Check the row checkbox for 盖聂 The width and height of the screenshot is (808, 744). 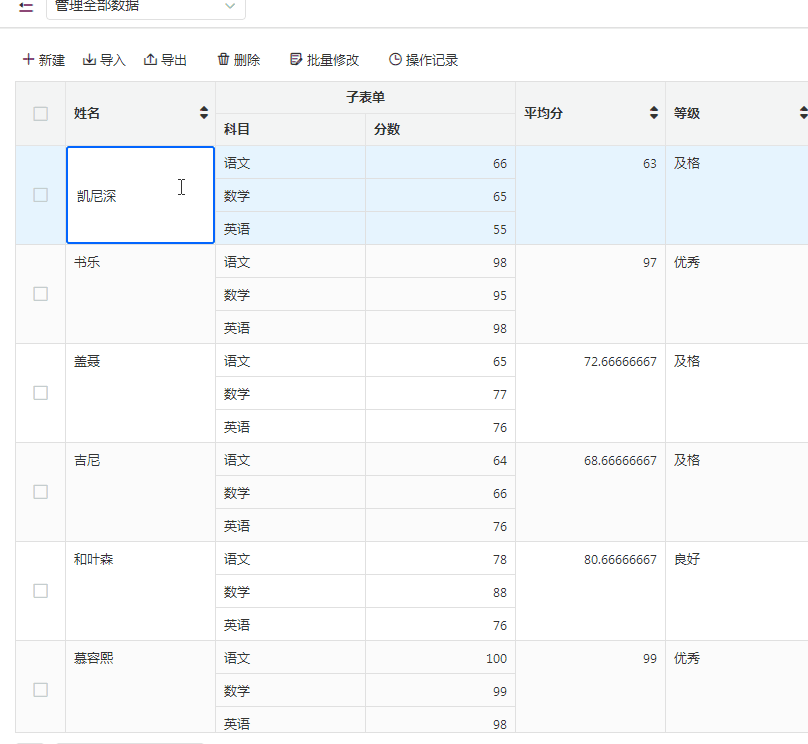(40, 393)
